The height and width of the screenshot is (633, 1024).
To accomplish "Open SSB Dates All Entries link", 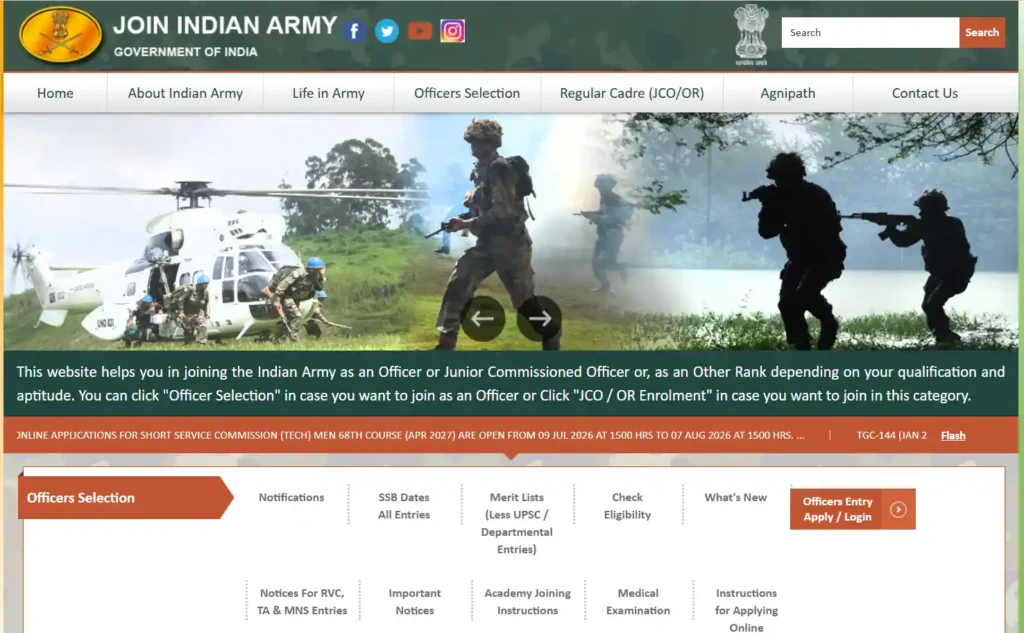I will [404, 506].
